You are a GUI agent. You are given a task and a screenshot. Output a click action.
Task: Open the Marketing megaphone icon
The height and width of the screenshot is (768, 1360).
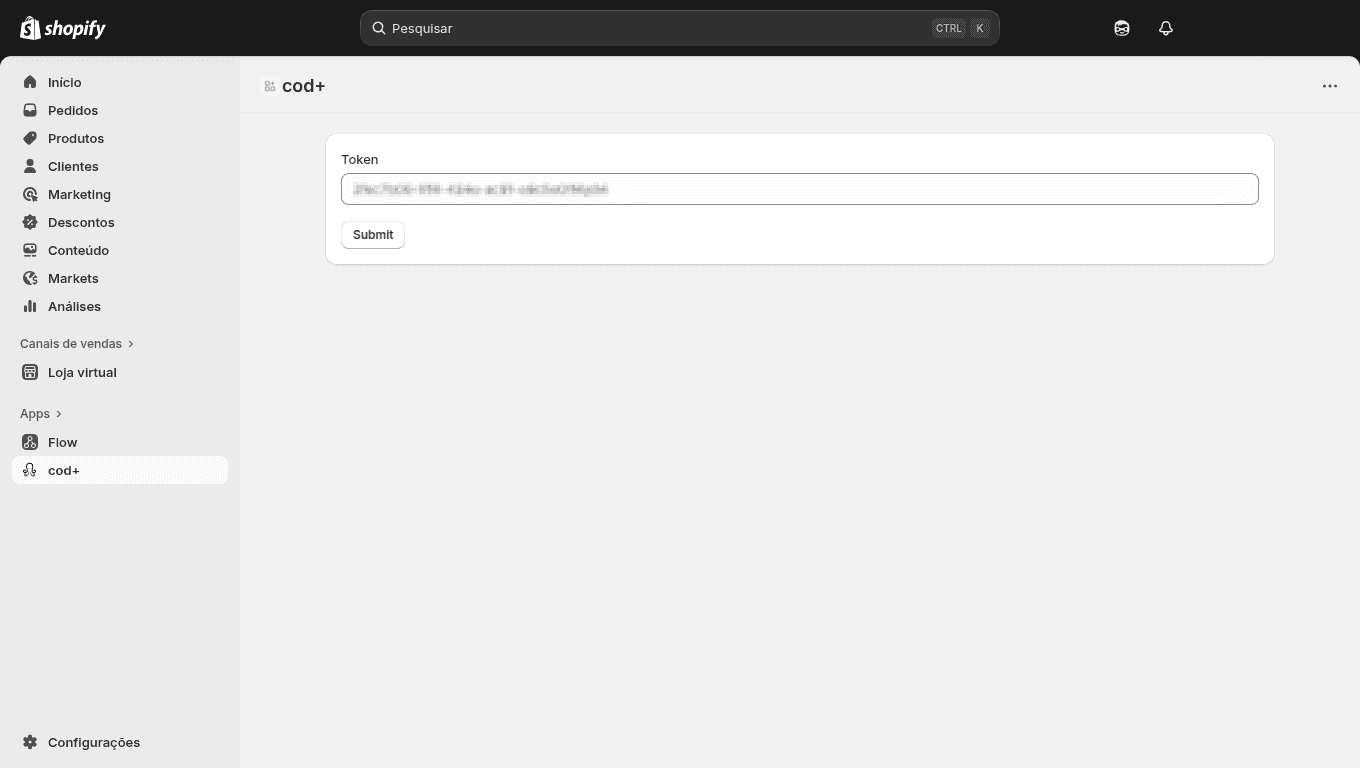pos(30,194)
